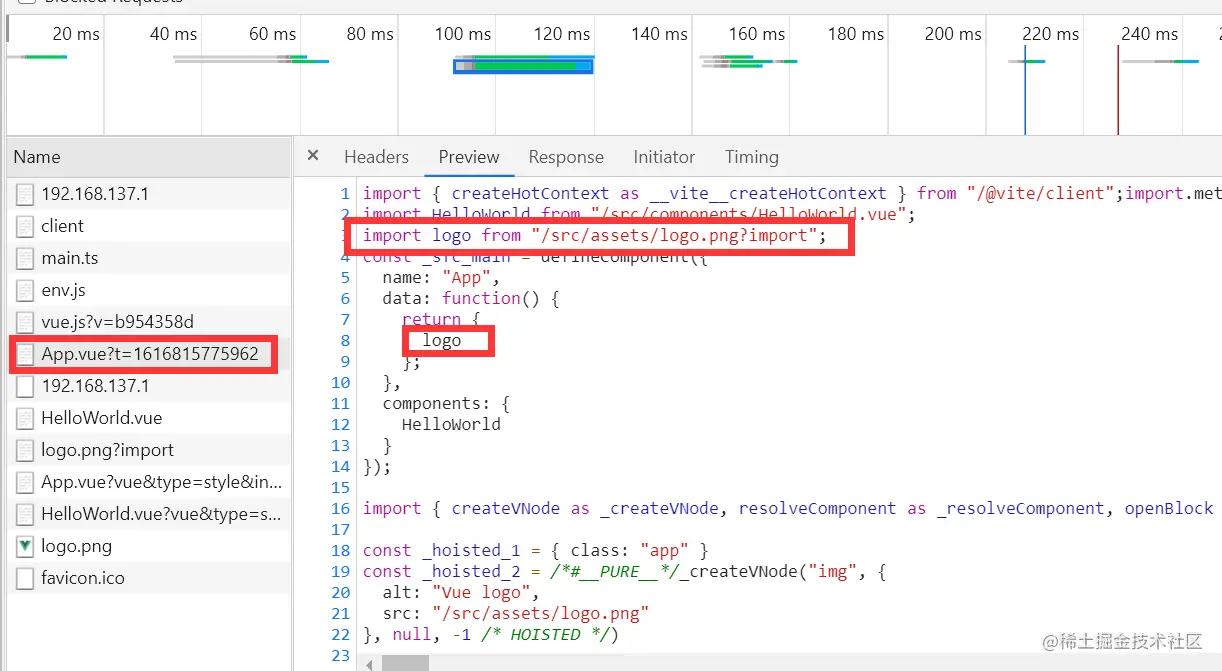This screenshot has width=1222, height=671.
Task: Click line number 16 in the gutter
Action: [x=341, y=508]
